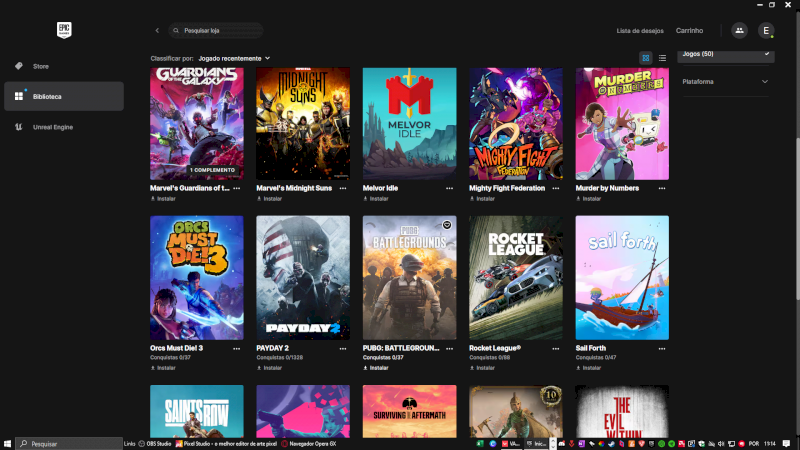Open Surviving the Aftermath cover thumbnail

(x=410, y=411)
